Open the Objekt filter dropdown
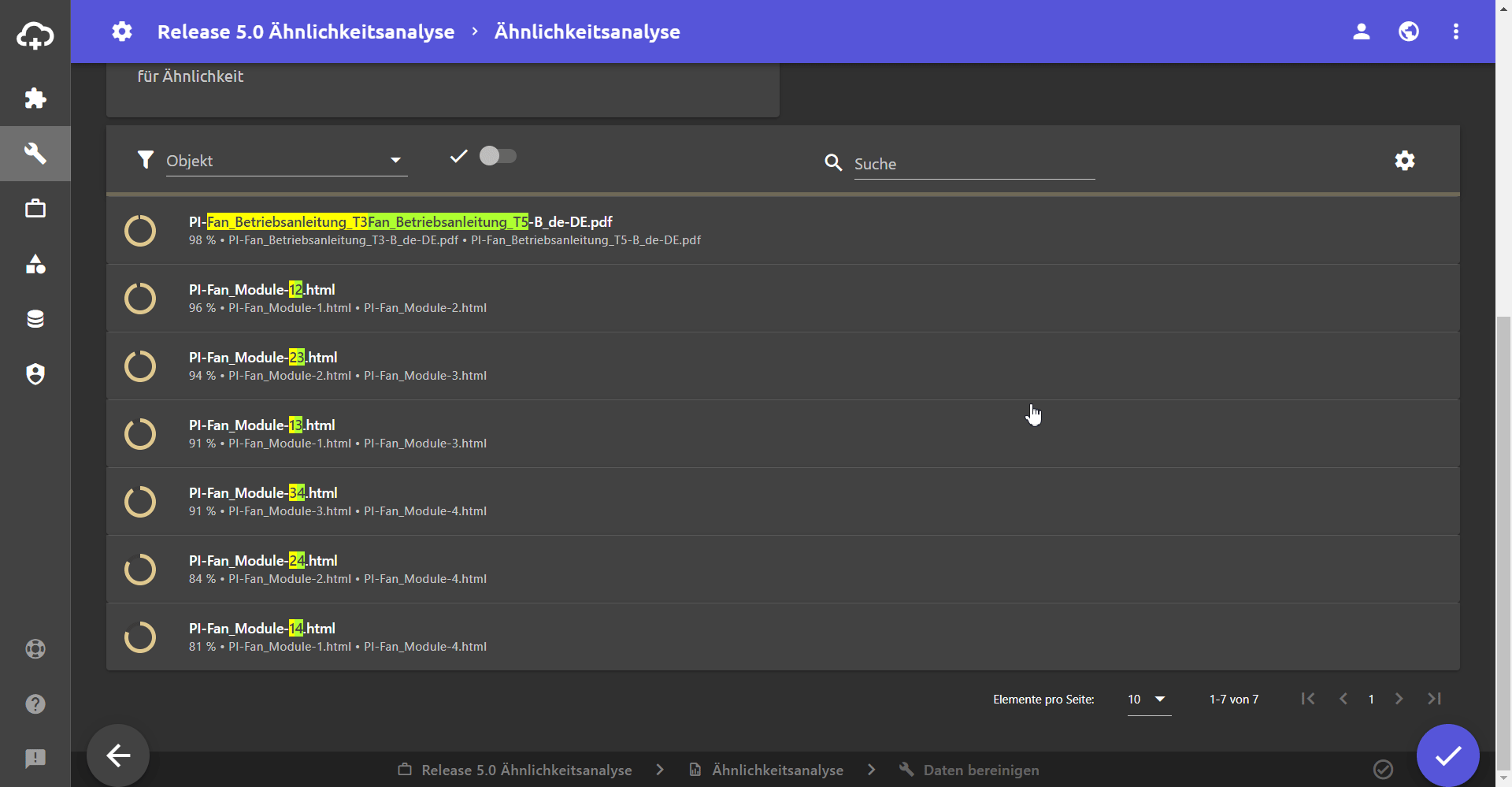 [286, 161]
